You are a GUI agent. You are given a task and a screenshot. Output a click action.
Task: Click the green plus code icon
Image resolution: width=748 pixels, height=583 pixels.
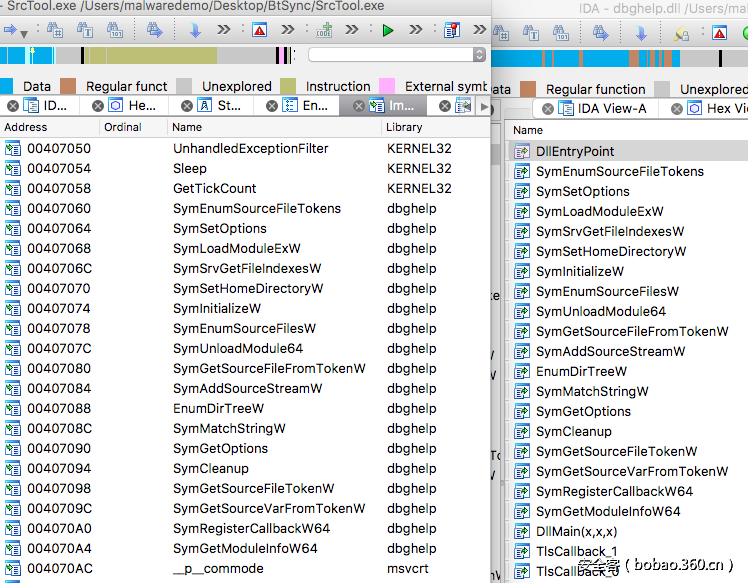point(325,31)
